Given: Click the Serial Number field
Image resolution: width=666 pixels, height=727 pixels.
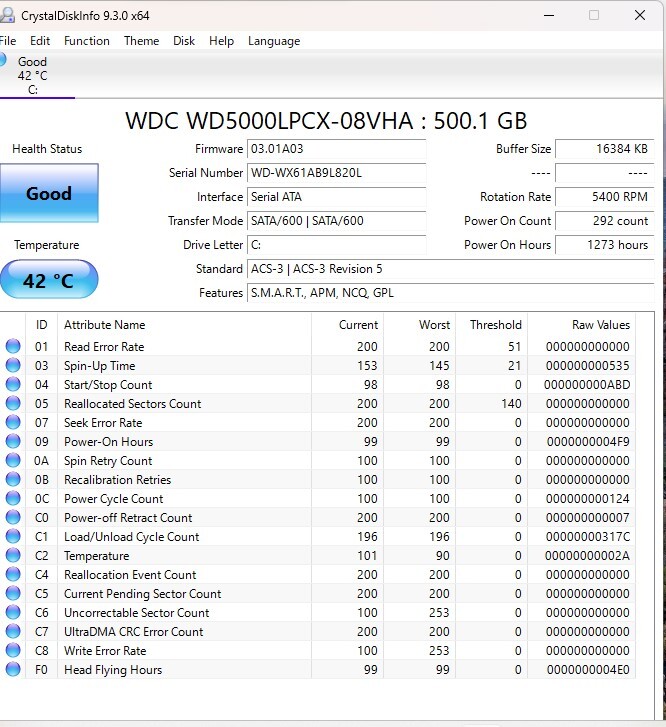Looking at the screenshot, I should click(336, 173).
